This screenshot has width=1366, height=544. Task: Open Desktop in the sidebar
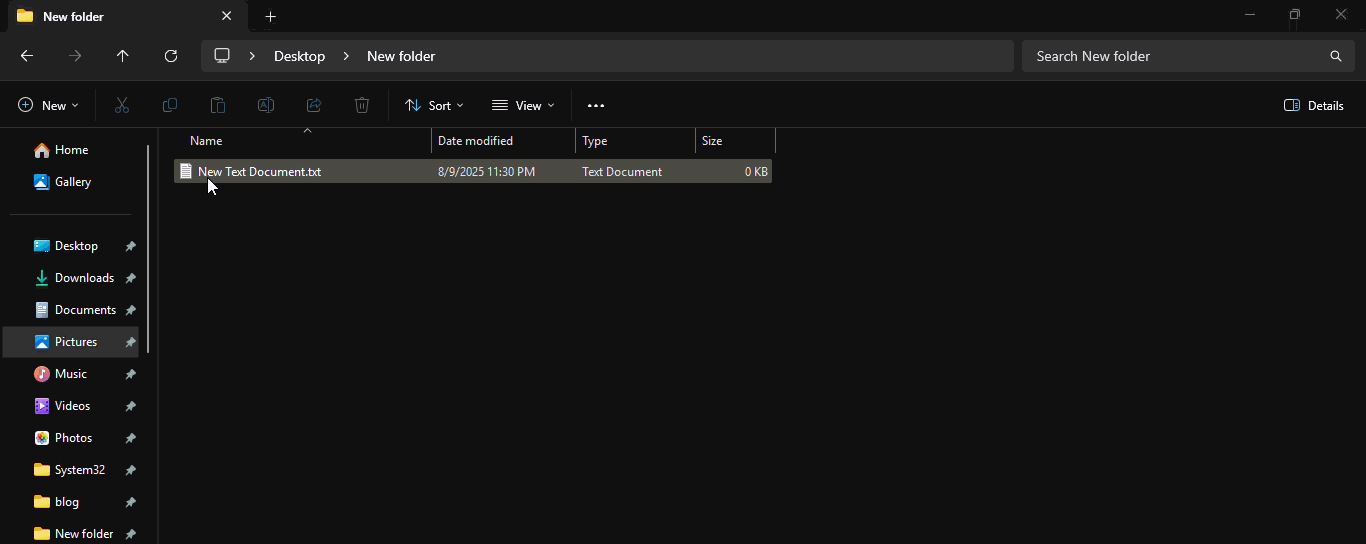[70, 246]
